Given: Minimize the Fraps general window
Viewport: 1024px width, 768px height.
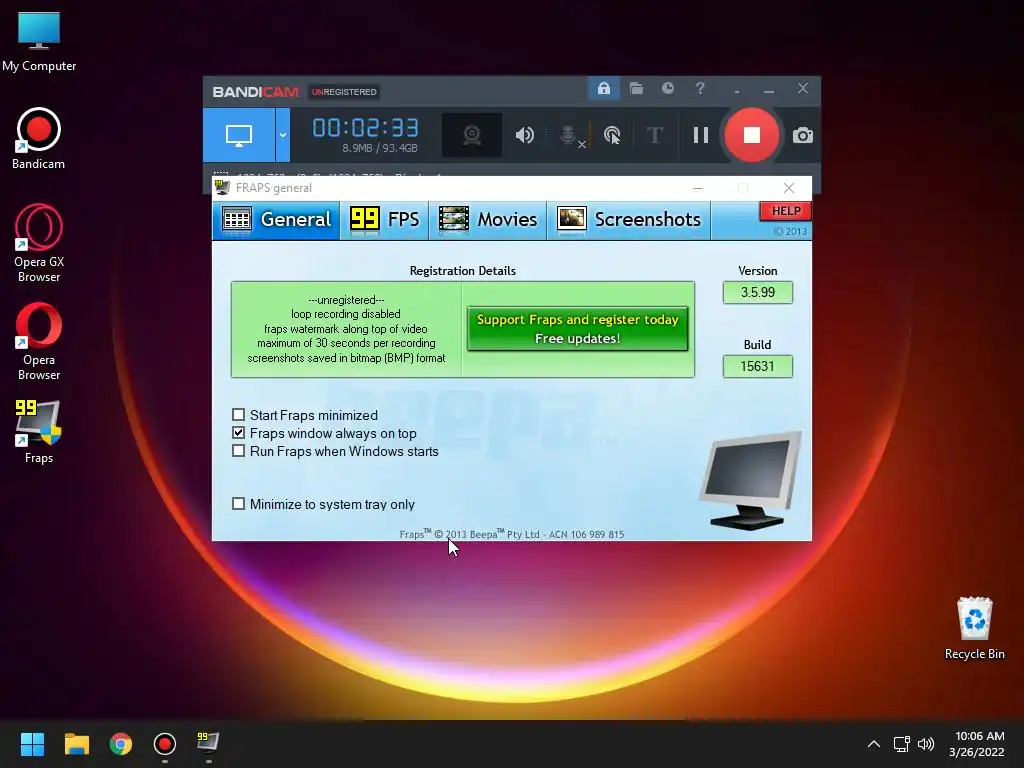Looking at the screenshot, I should [x=697, y=188].
